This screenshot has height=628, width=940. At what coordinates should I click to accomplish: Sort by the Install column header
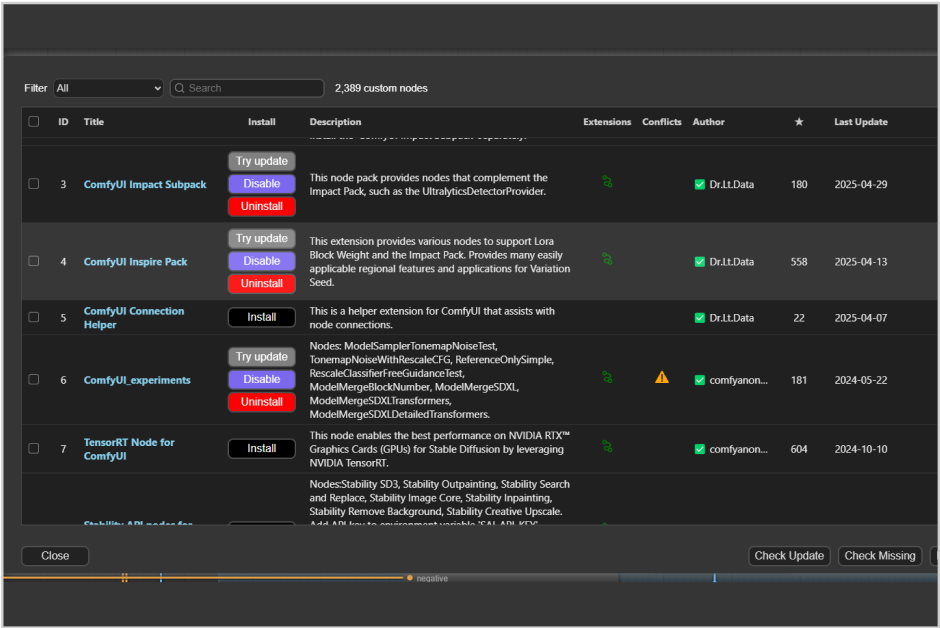click(x=262, y=122)
